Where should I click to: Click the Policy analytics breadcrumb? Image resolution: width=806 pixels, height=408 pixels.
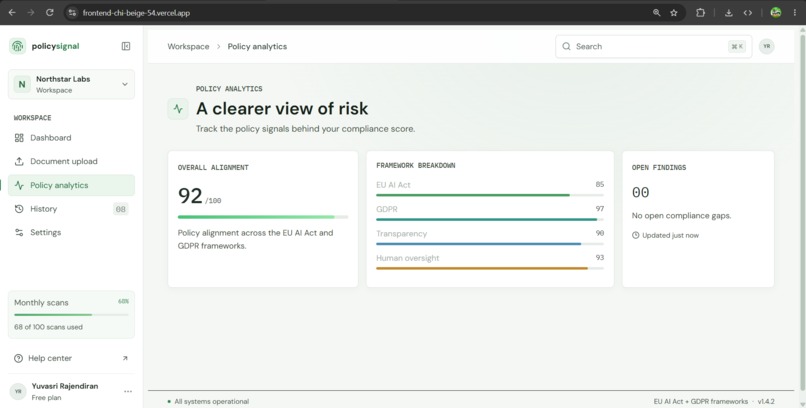(258, 46)
